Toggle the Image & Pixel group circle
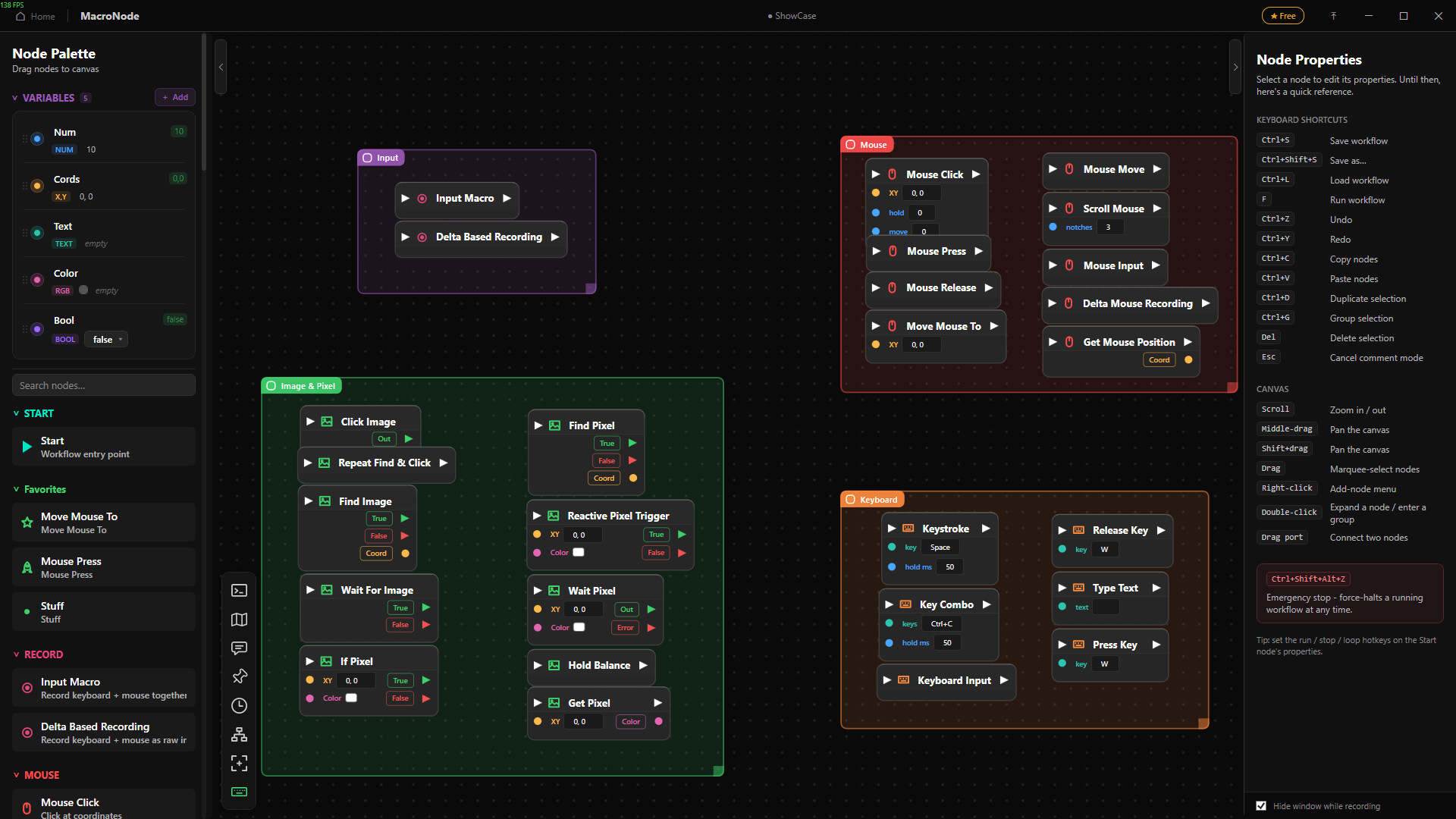The image size is (1456, 819). [271, 386]
